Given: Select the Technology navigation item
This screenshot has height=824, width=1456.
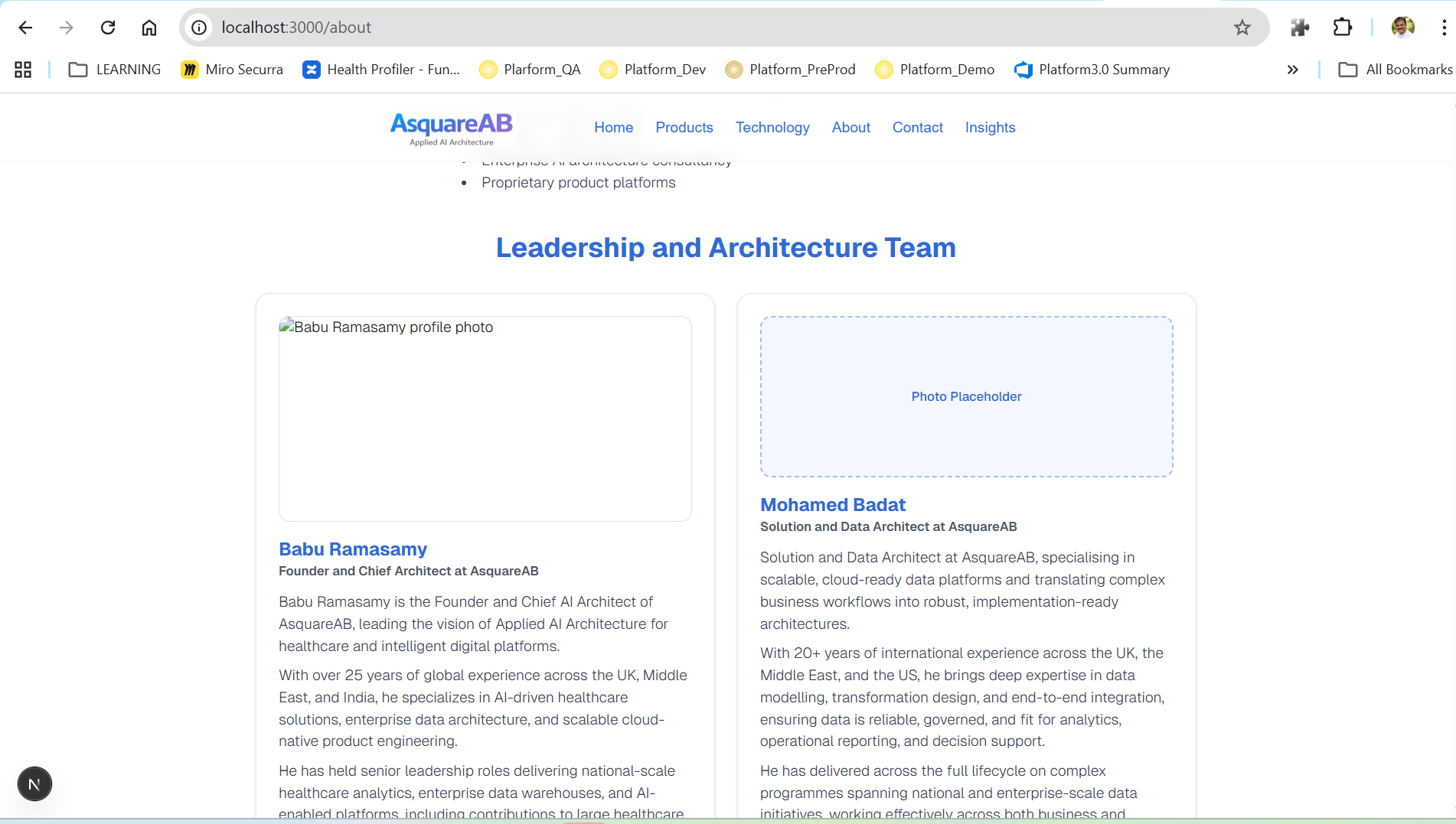Looking at the screenshot, I should (772, 127).
